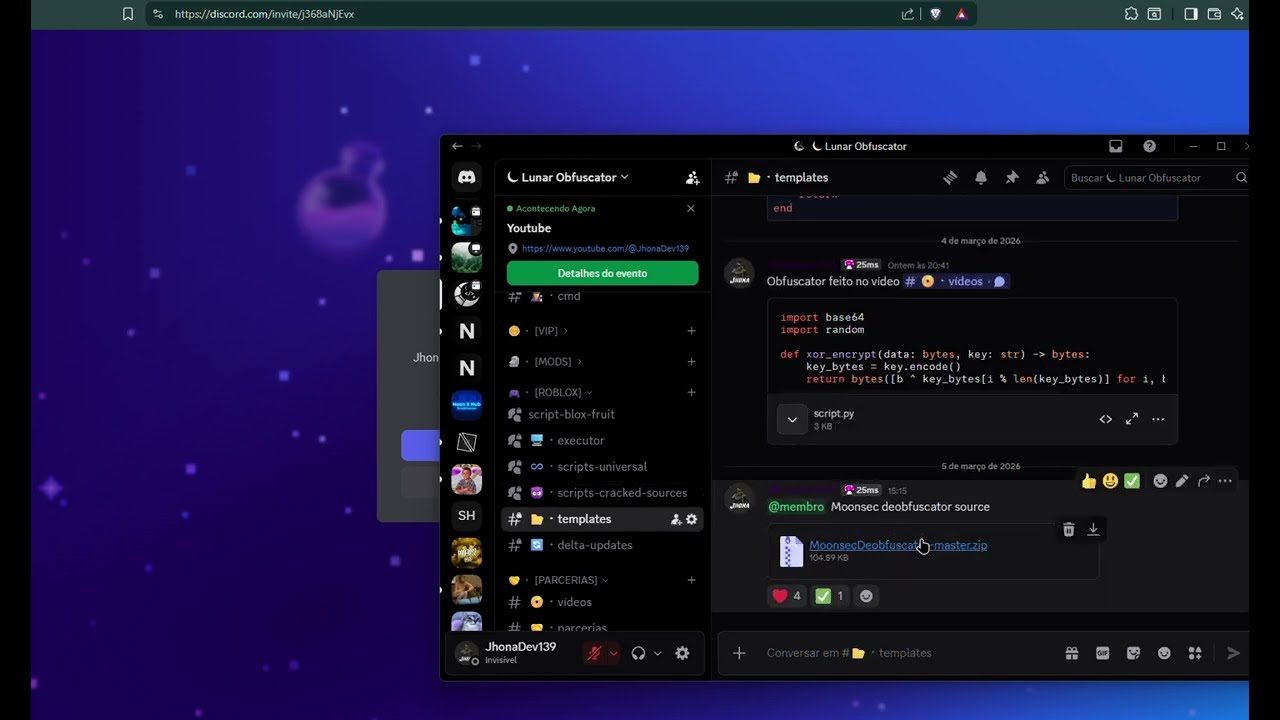
Task: Open user settings gear icon
Action: pos(682,653)
